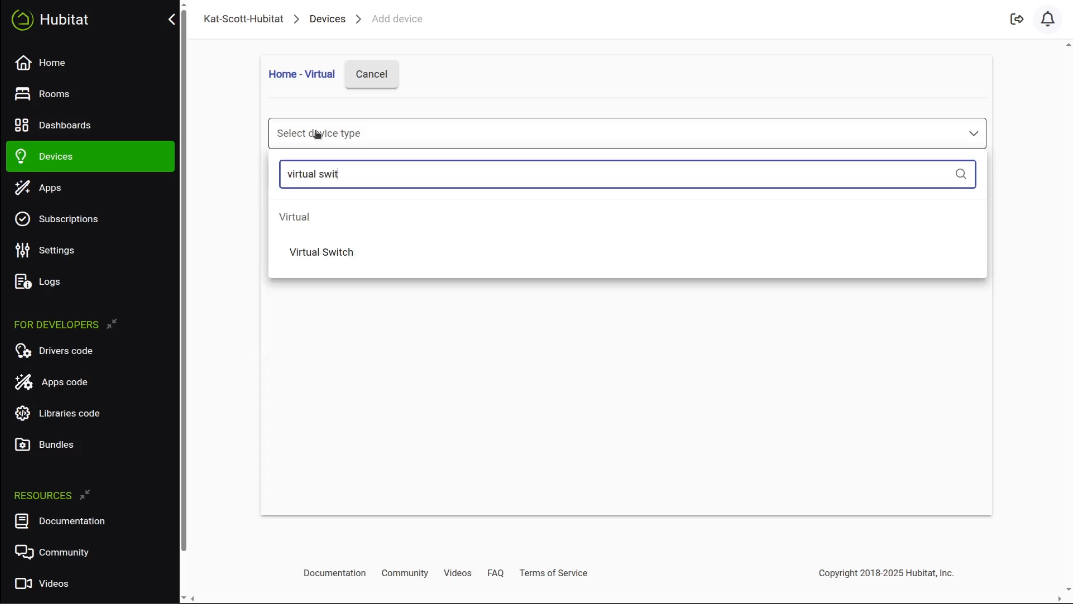Image resolution: width=1073 pixels, height=604 pixels.
Task: Select Virtual Switch from the list
Action: pyautogui.click(x=321, y=252)
